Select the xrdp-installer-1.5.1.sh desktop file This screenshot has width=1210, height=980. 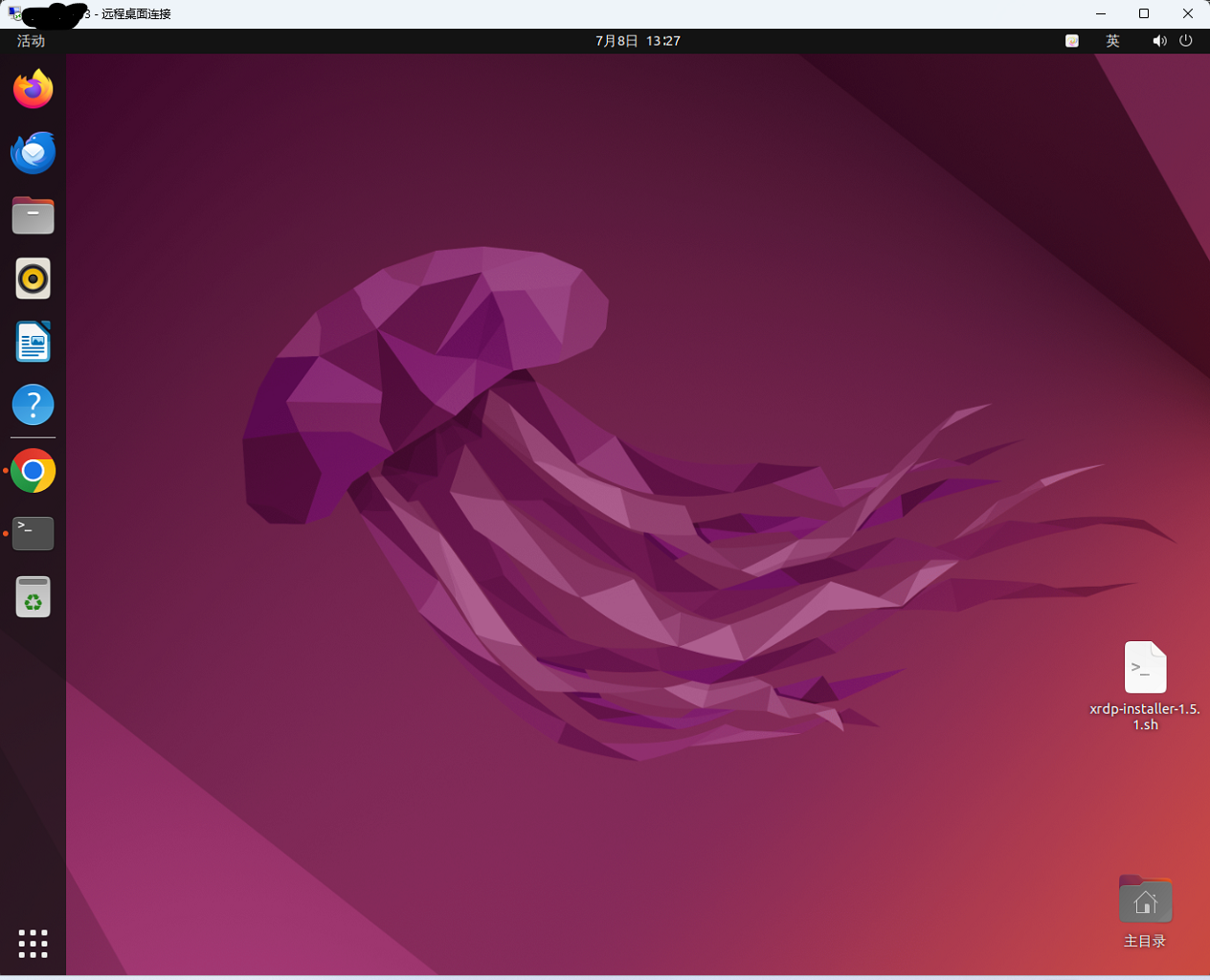1145,668
